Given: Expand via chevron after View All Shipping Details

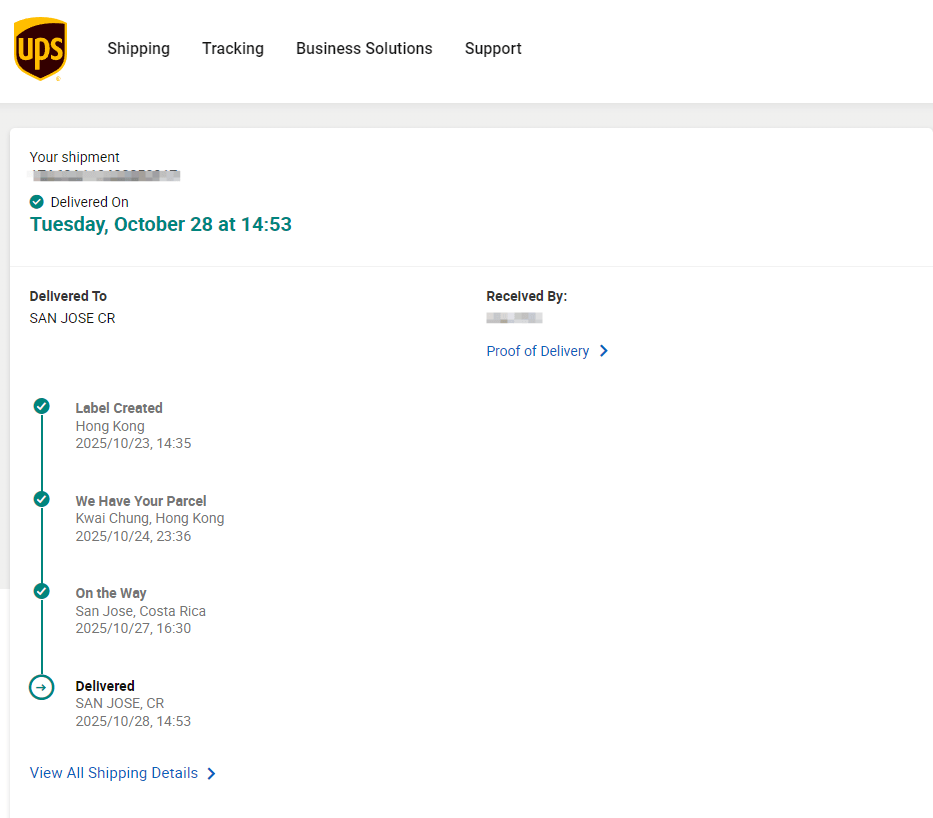Looking at the screenshot, I should point(211,773).
